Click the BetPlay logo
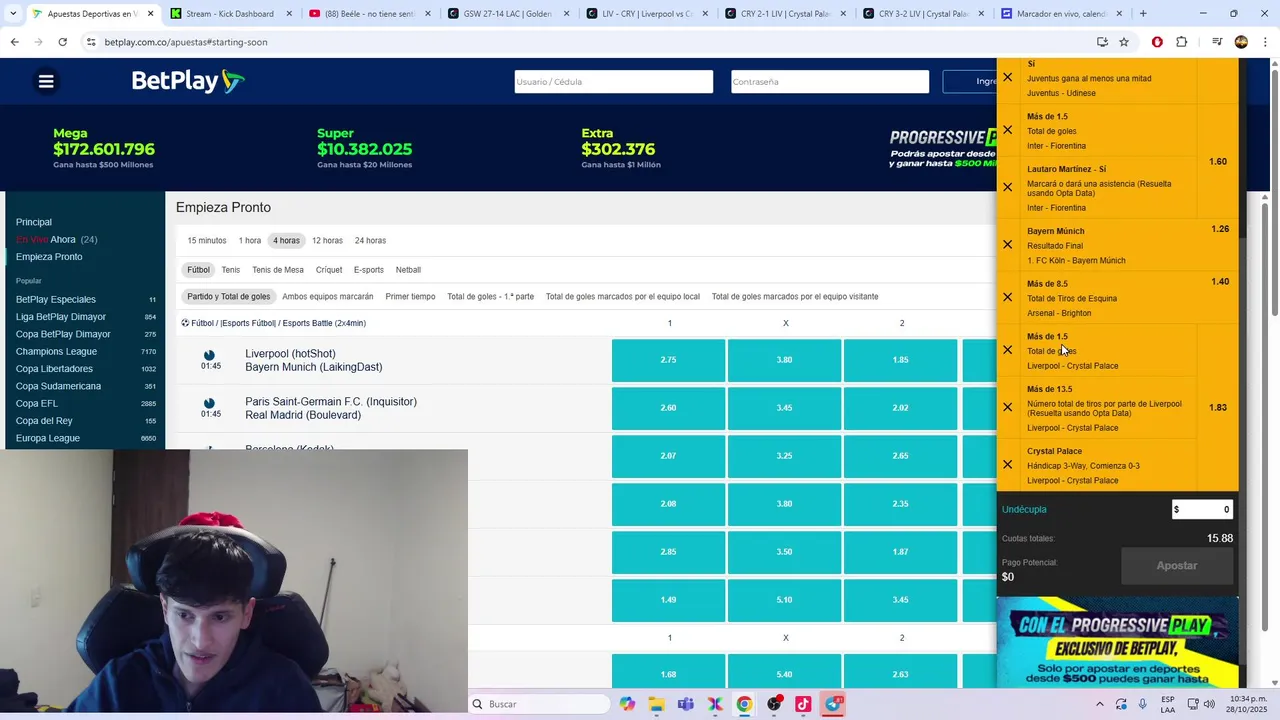1280x720 pixels. click(x=188, y=82)
